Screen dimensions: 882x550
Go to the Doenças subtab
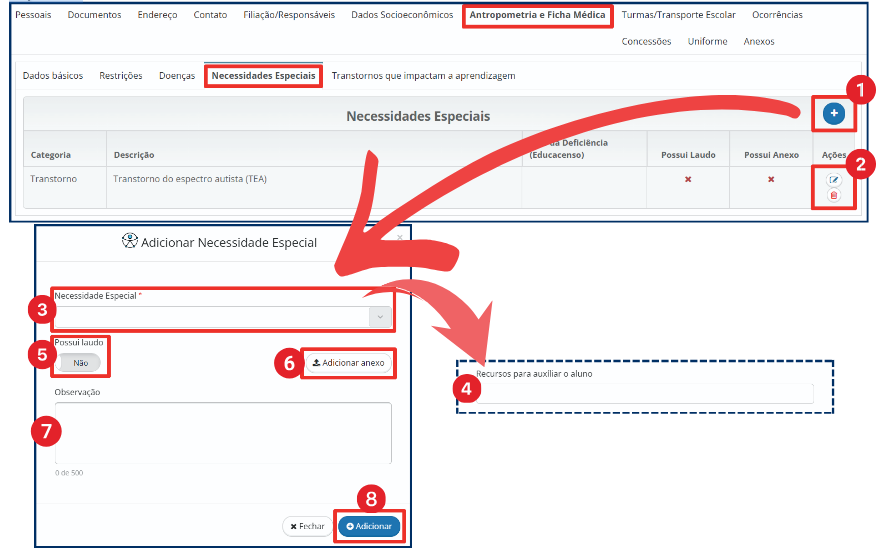tap(177, 76)
